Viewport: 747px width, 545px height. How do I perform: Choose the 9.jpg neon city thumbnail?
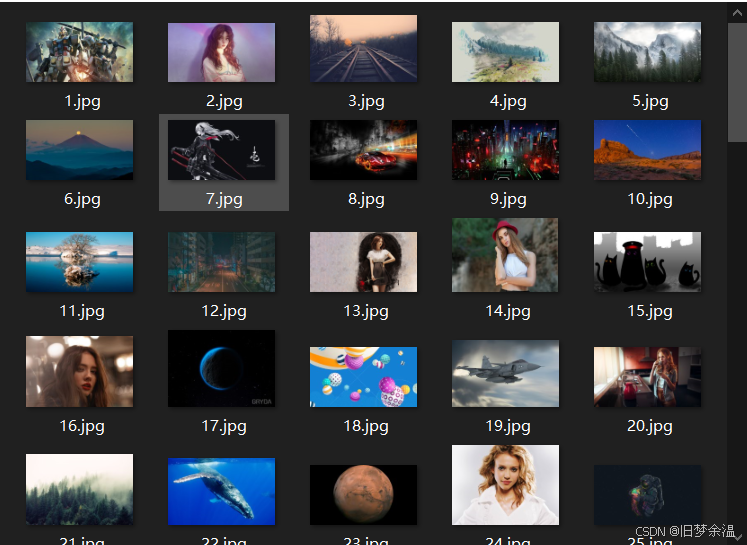[505, 150]
